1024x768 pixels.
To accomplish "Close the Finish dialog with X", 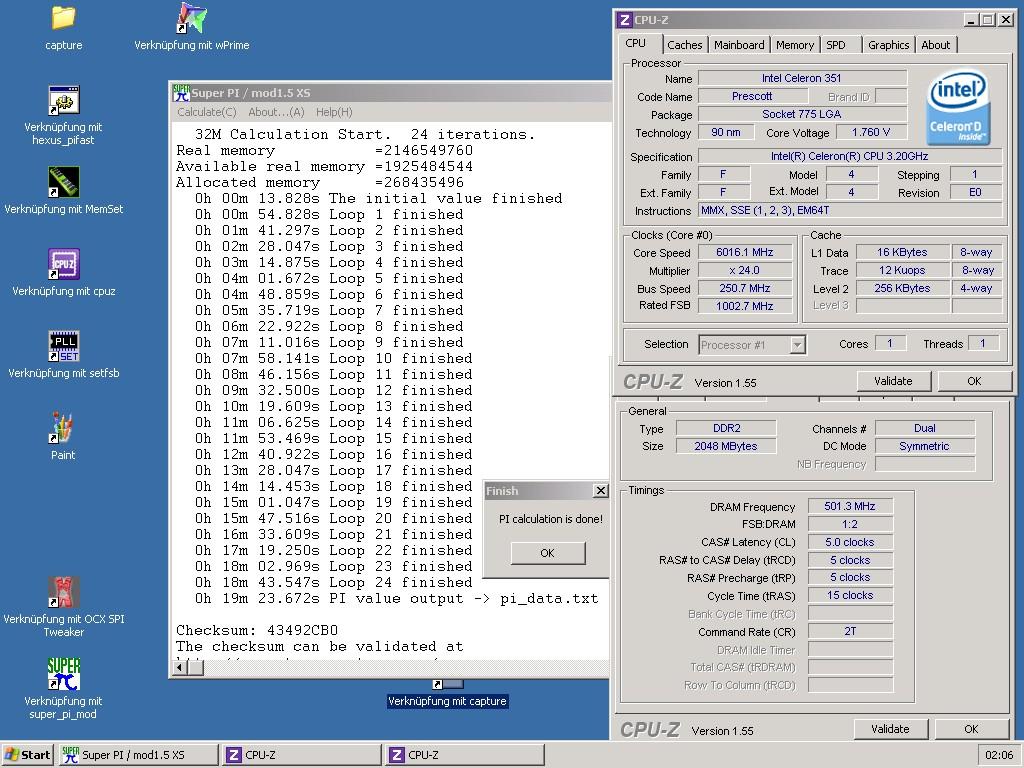I will [x=600, y=490].
